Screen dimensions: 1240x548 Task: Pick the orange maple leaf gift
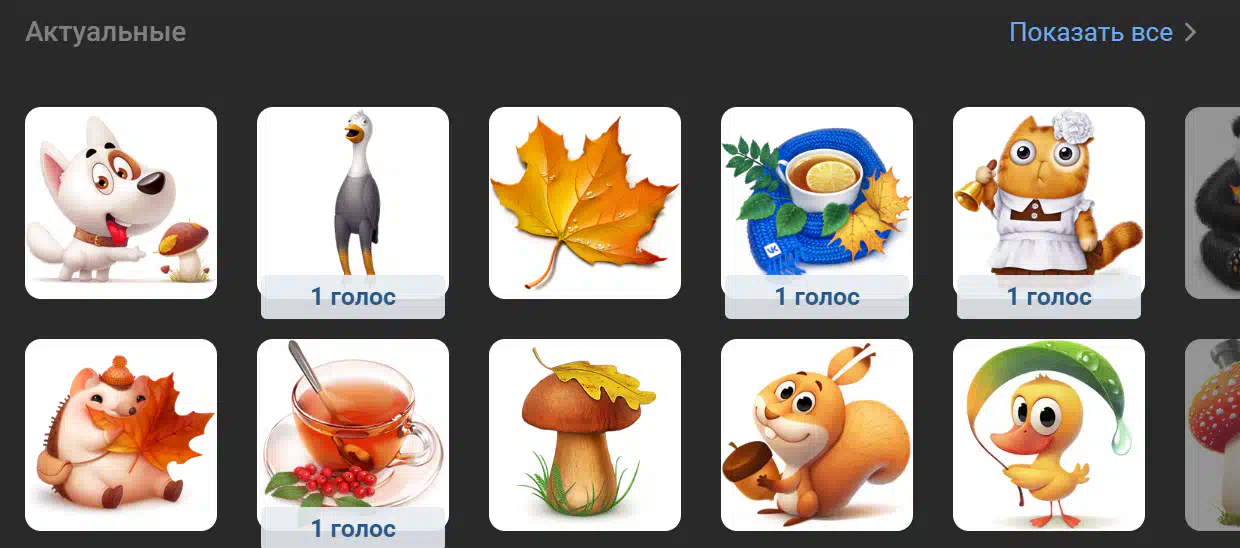[585, 203]
